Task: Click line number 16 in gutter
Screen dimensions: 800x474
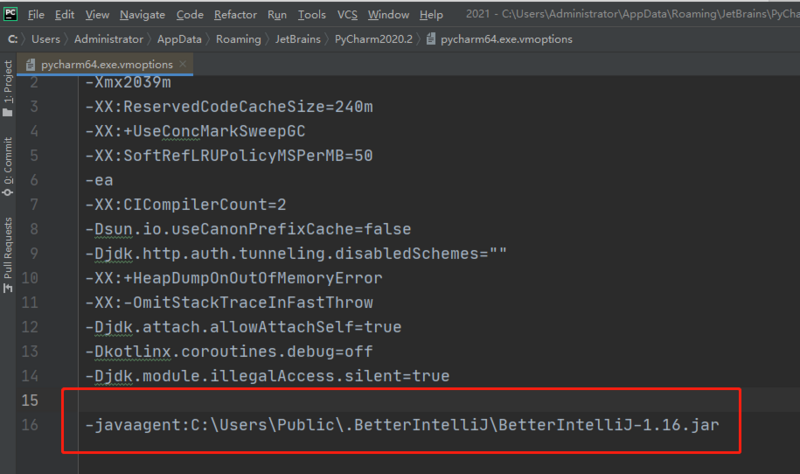Action: tap(30, 425)
